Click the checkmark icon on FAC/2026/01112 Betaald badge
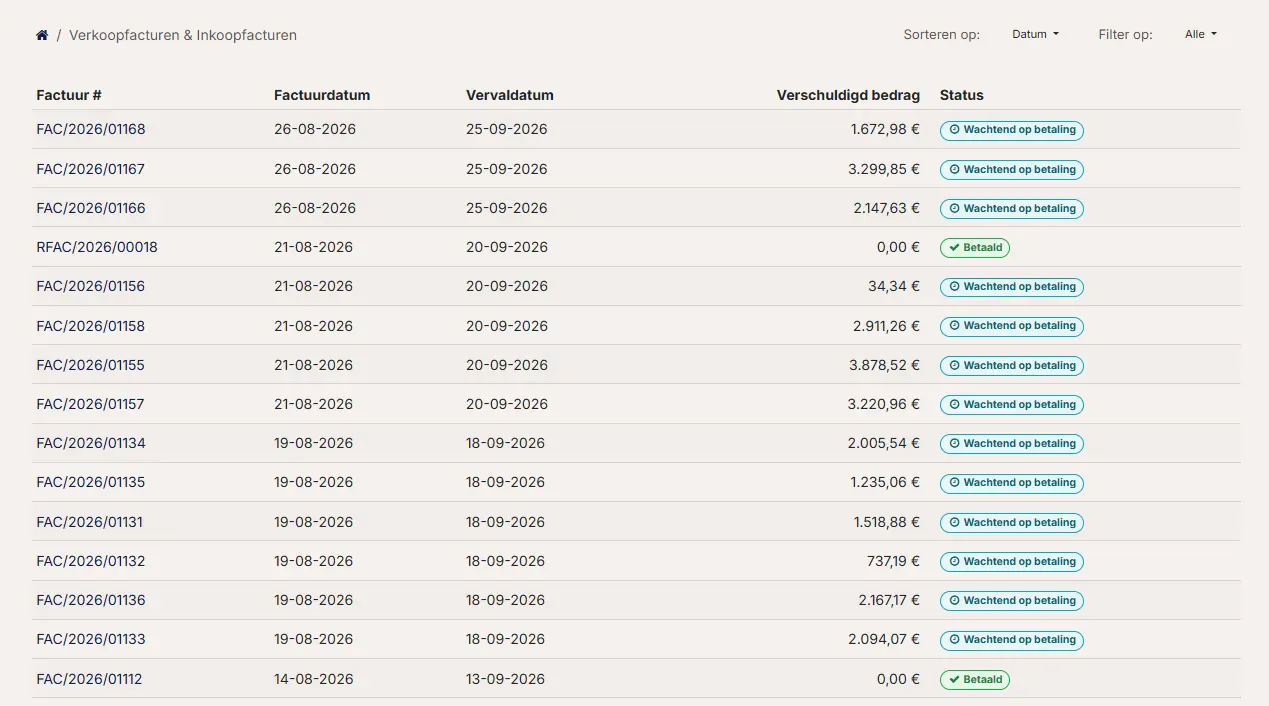Screen dimensions: 1269x706 click(x=954, y=680)
